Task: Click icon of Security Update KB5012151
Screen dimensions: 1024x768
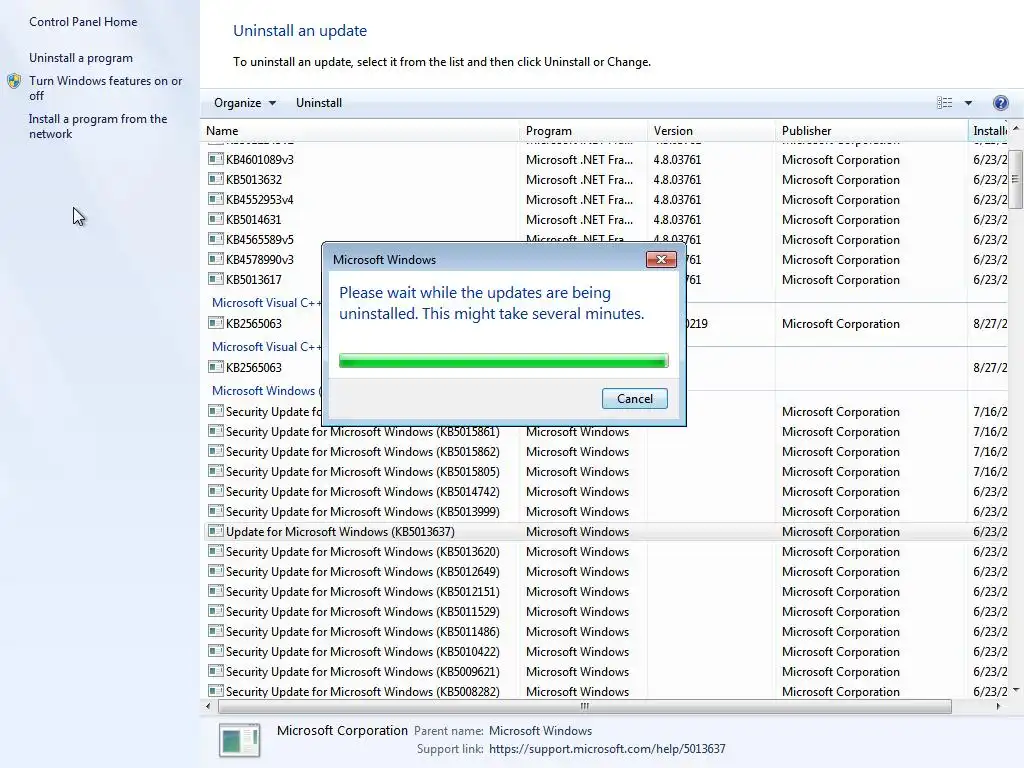Action: pos(216,591)
